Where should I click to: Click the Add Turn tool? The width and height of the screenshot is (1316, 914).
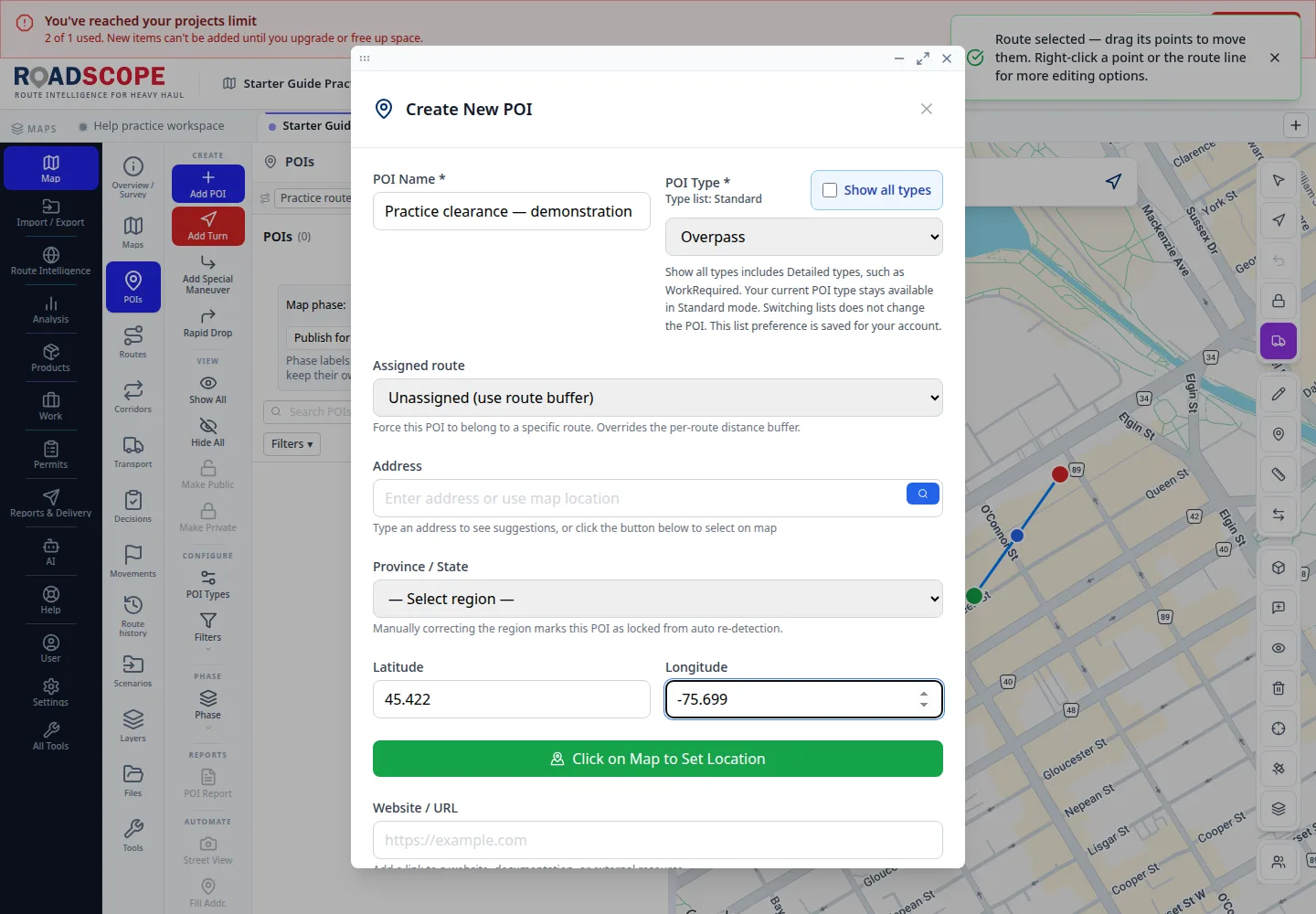[x=208, y=226]
